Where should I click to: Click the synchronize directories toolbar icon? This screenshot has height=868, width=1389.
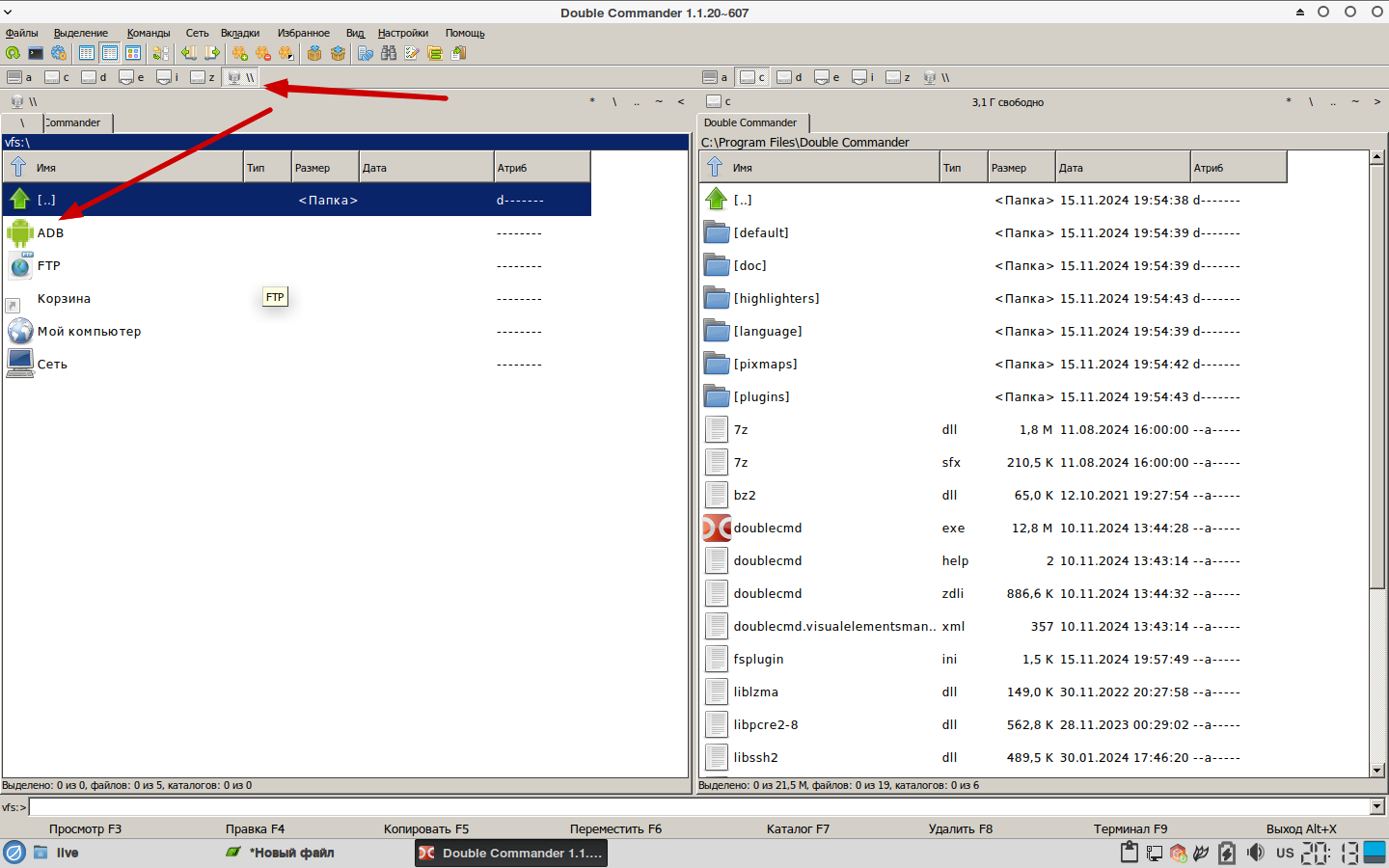435,53
